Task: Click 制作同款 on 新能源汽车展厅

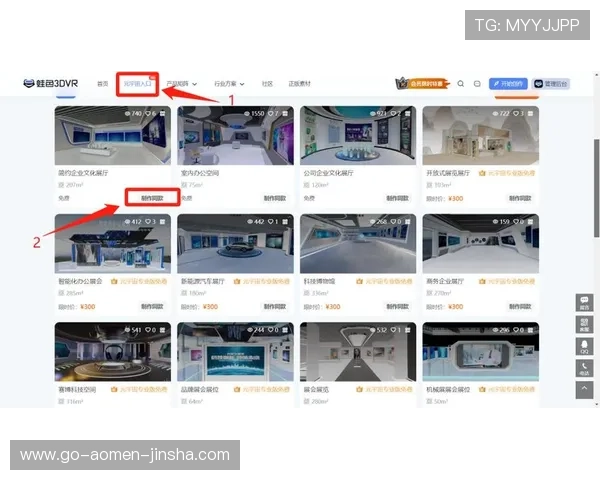Action: coord(275,307)
